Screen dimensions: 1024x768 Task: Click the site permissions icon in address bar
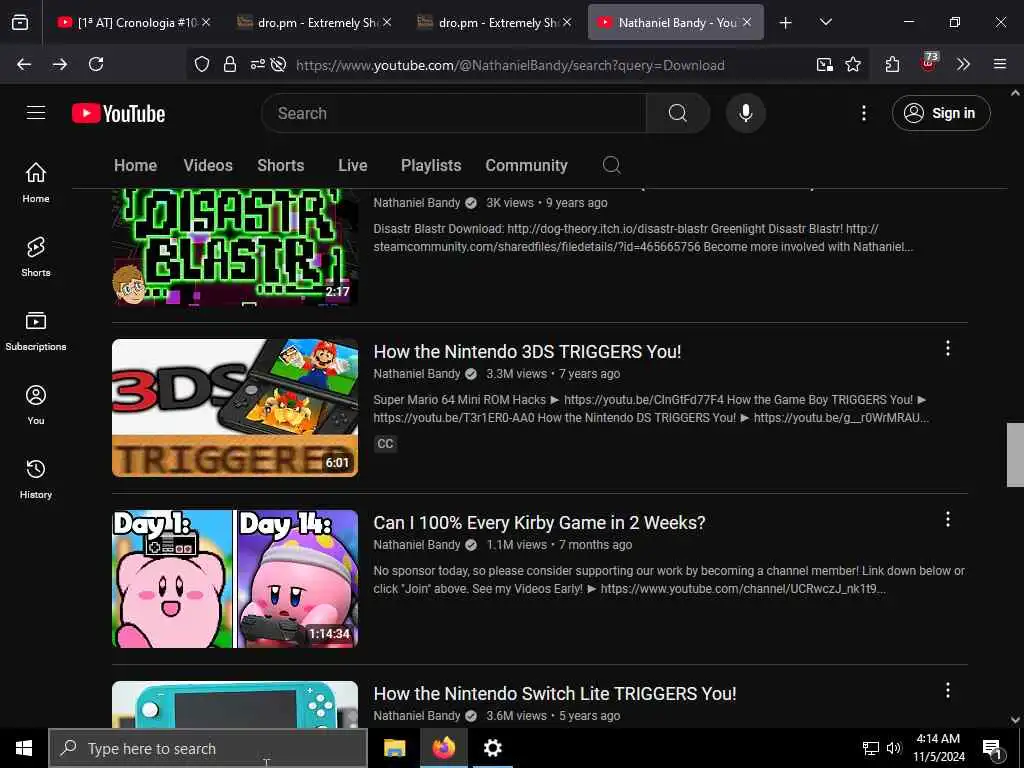[257, 64]
